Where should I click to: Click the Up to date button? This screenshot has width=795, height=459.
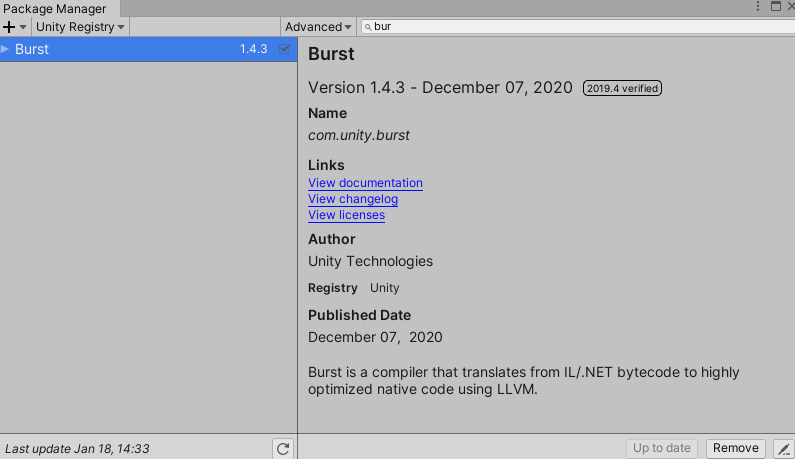point(662,448)
